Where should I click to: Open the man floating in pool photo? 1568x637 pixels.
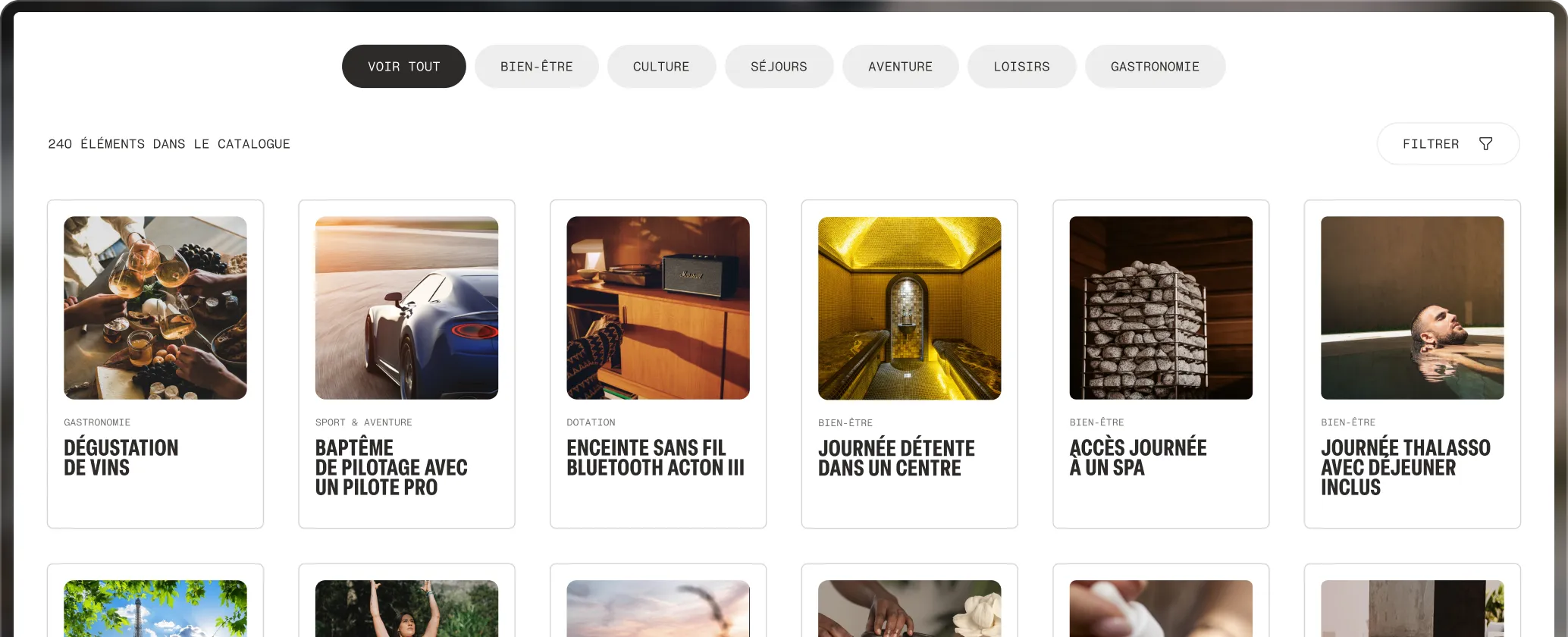point(1412,308)
